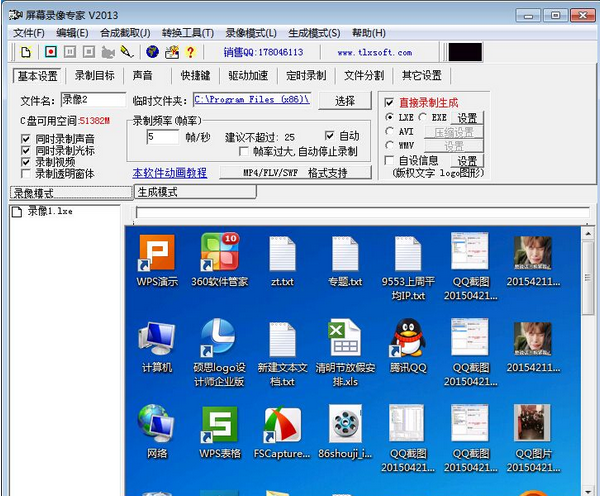Click the new file toolbar icon
The height and width of the screenshot is (496, 600).
click(26, 52)
